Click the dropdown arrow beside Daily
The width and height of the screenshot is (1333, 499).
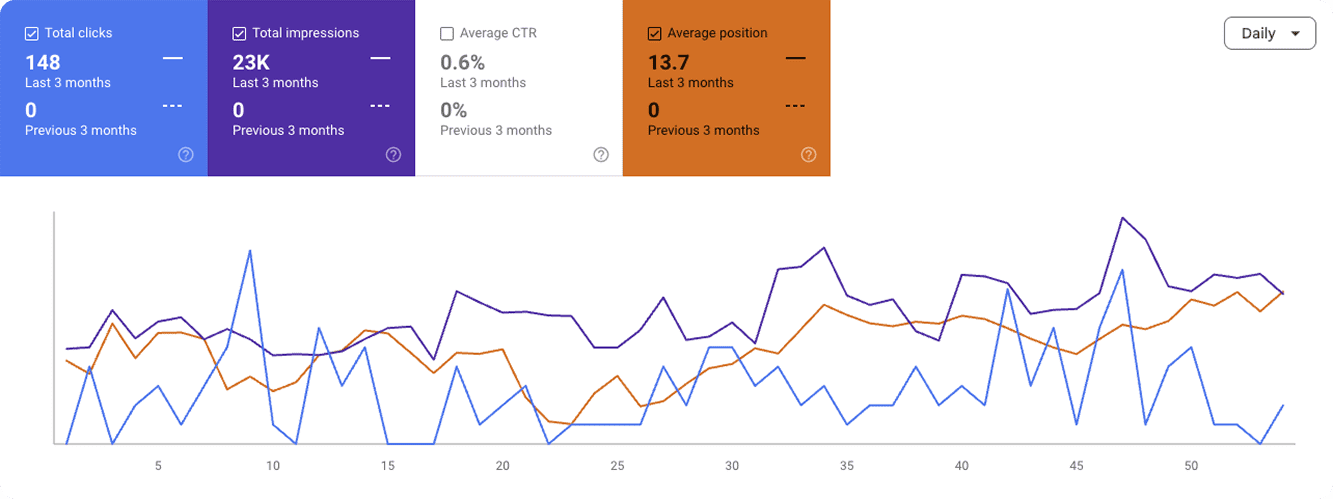tap(1296, 33)
